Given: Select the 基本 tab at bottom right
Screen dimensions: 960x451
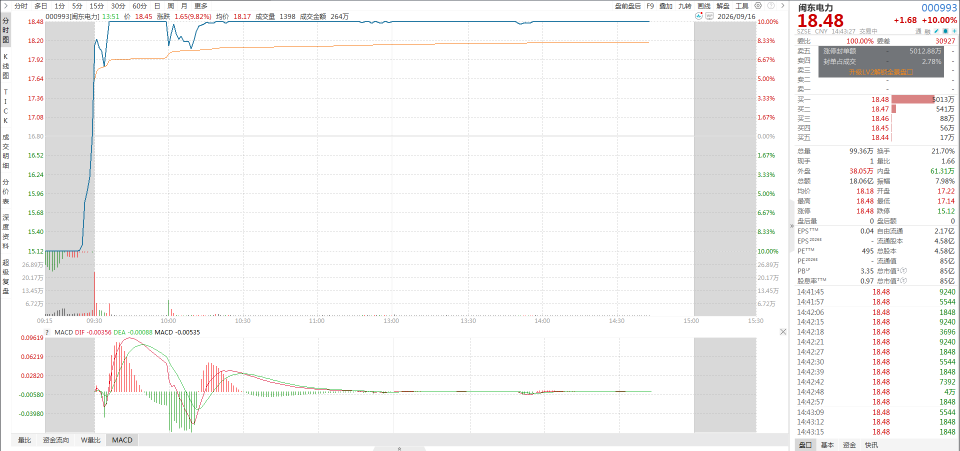Looking at the screenshot, I should click(x=827, y=445).
